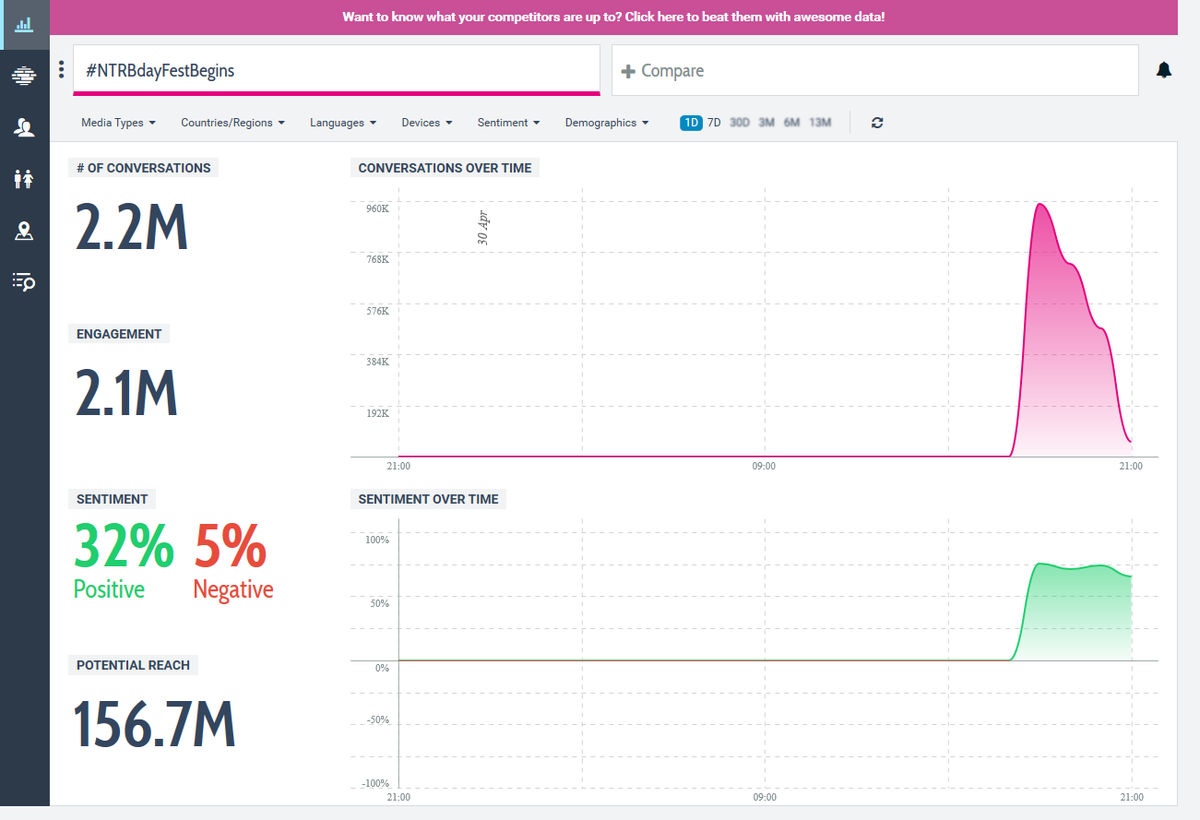1200x820 pixels.
Task: Click the 768K axis label
Action: pyautogui.click(x=377, y=259)
